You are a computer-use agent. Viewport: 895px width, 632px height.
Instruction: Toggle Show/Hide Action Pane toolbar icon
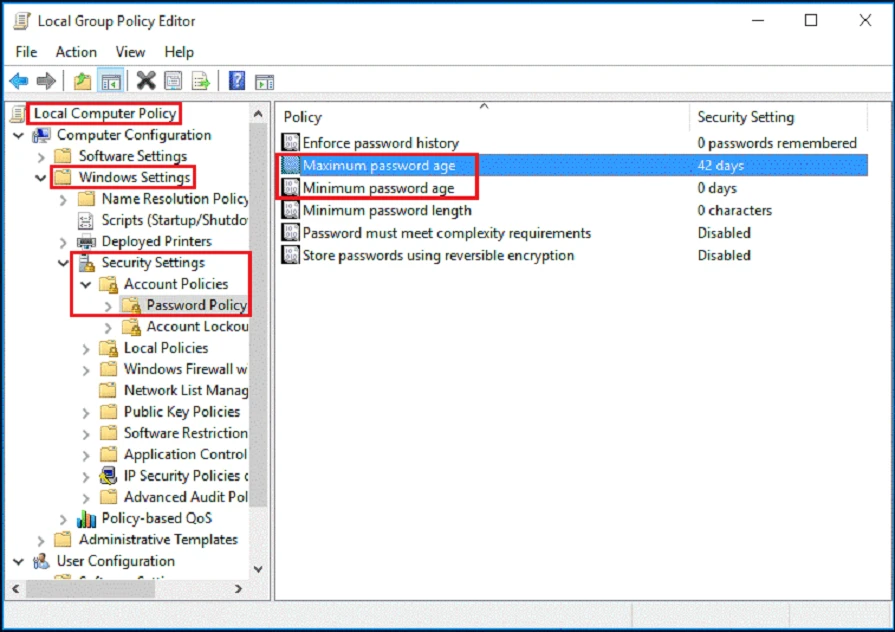[264, 81]
